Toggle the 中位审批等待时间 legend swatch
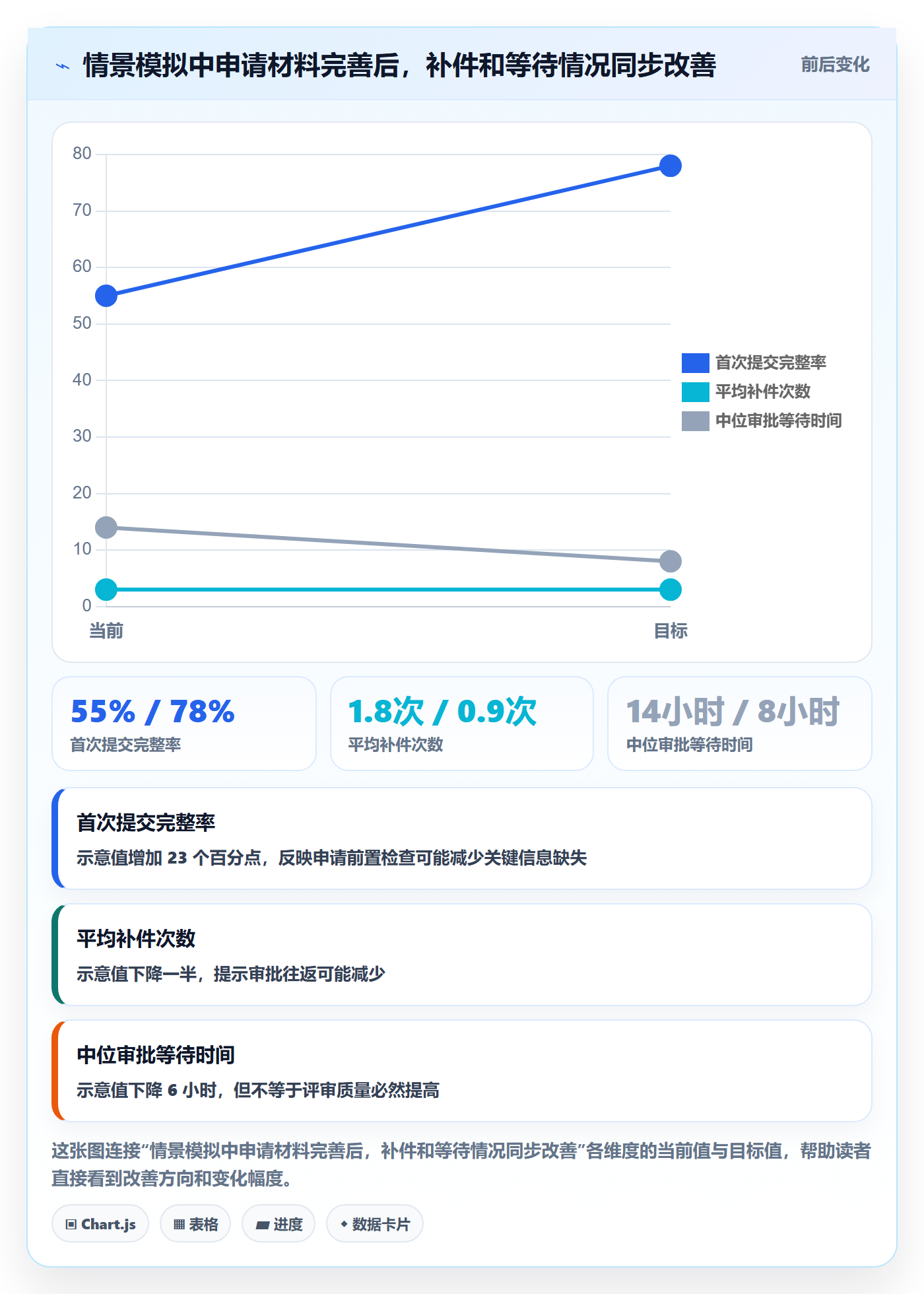The height and width of the screenshot is (1294, 924). pos(695,421)
